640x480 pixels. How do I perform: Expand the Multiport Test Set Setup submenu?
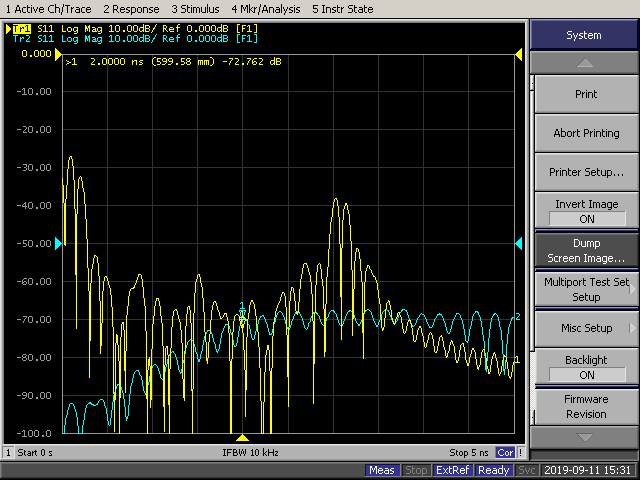pyautogui.click(x=586, y=289)
